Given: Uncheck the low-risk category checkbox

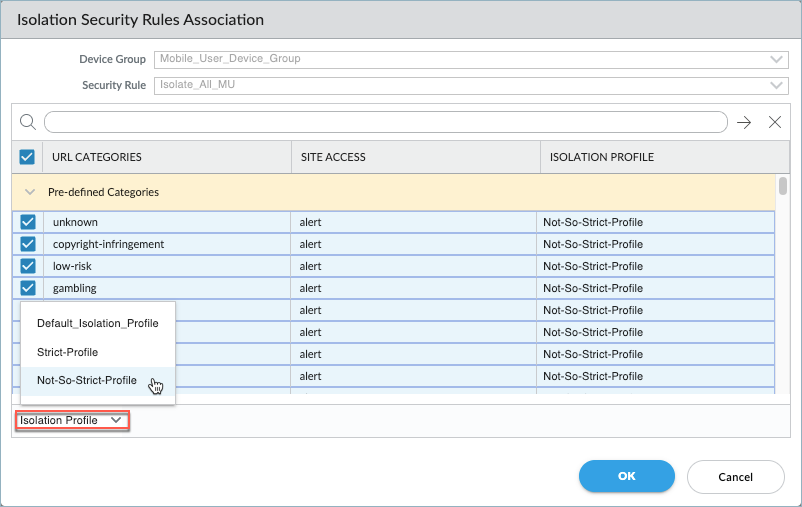Looking at the screenshot, I should tap(28, 266).
